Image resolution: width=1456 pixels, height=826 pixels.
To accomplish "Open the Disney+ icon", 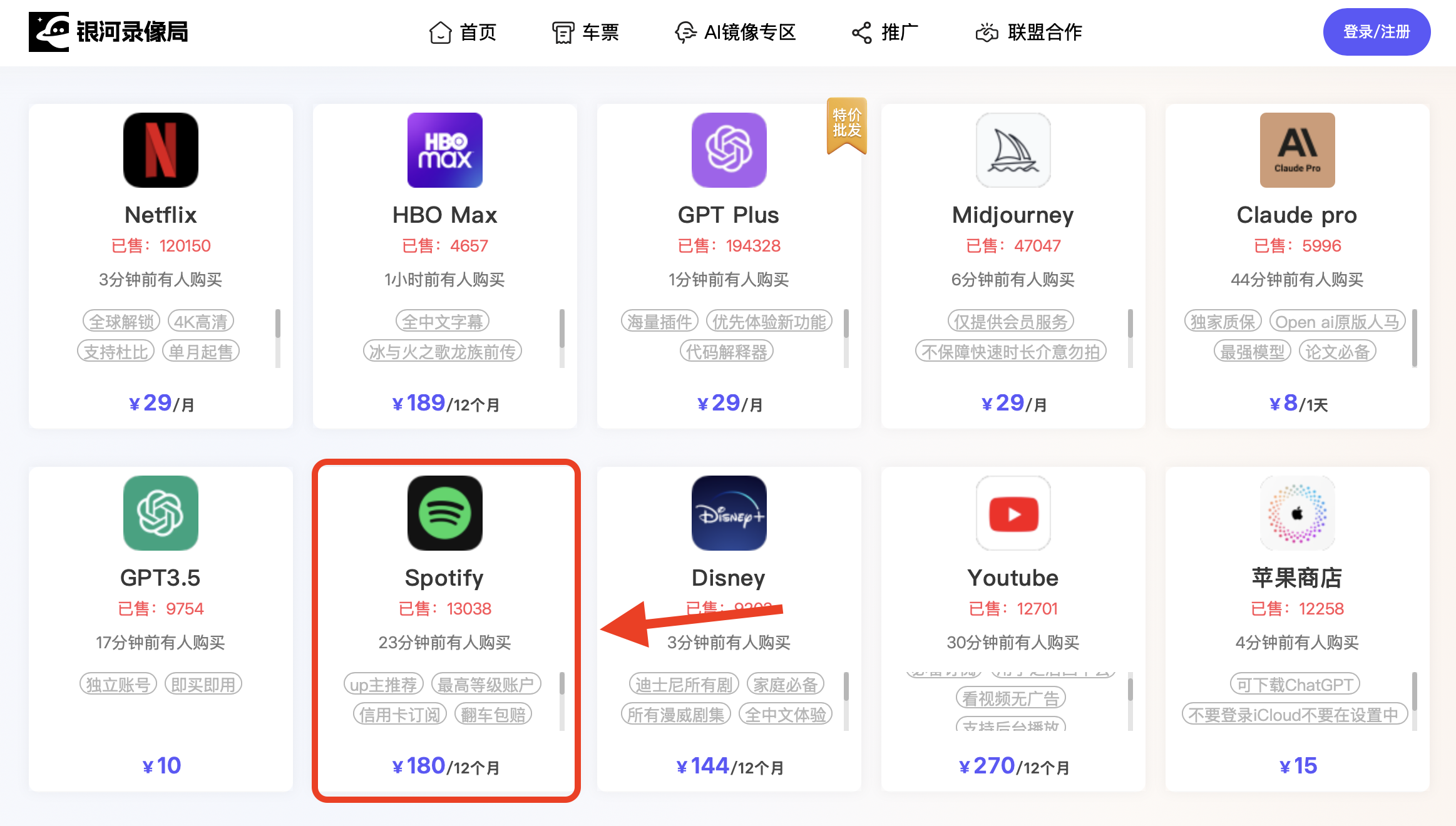I will coord(729,513).
